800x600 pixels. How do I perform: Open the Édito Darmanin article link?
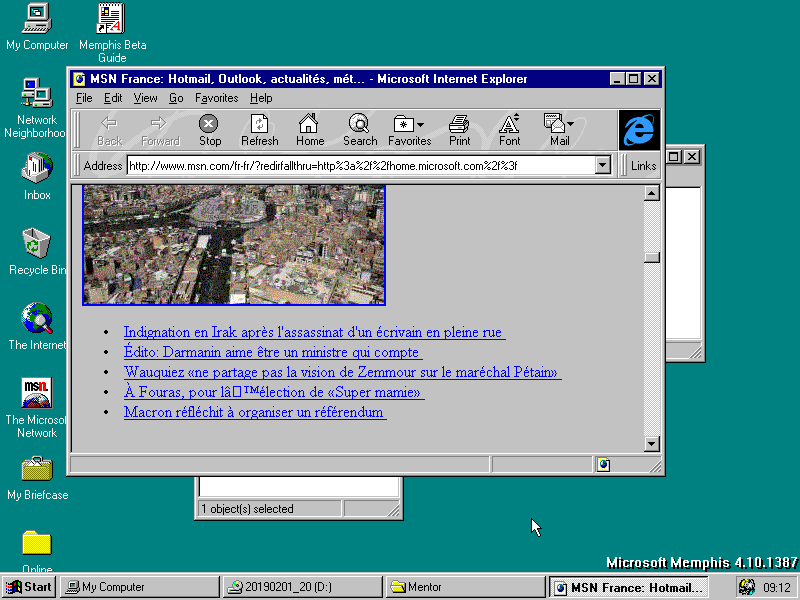pos(273,352)
